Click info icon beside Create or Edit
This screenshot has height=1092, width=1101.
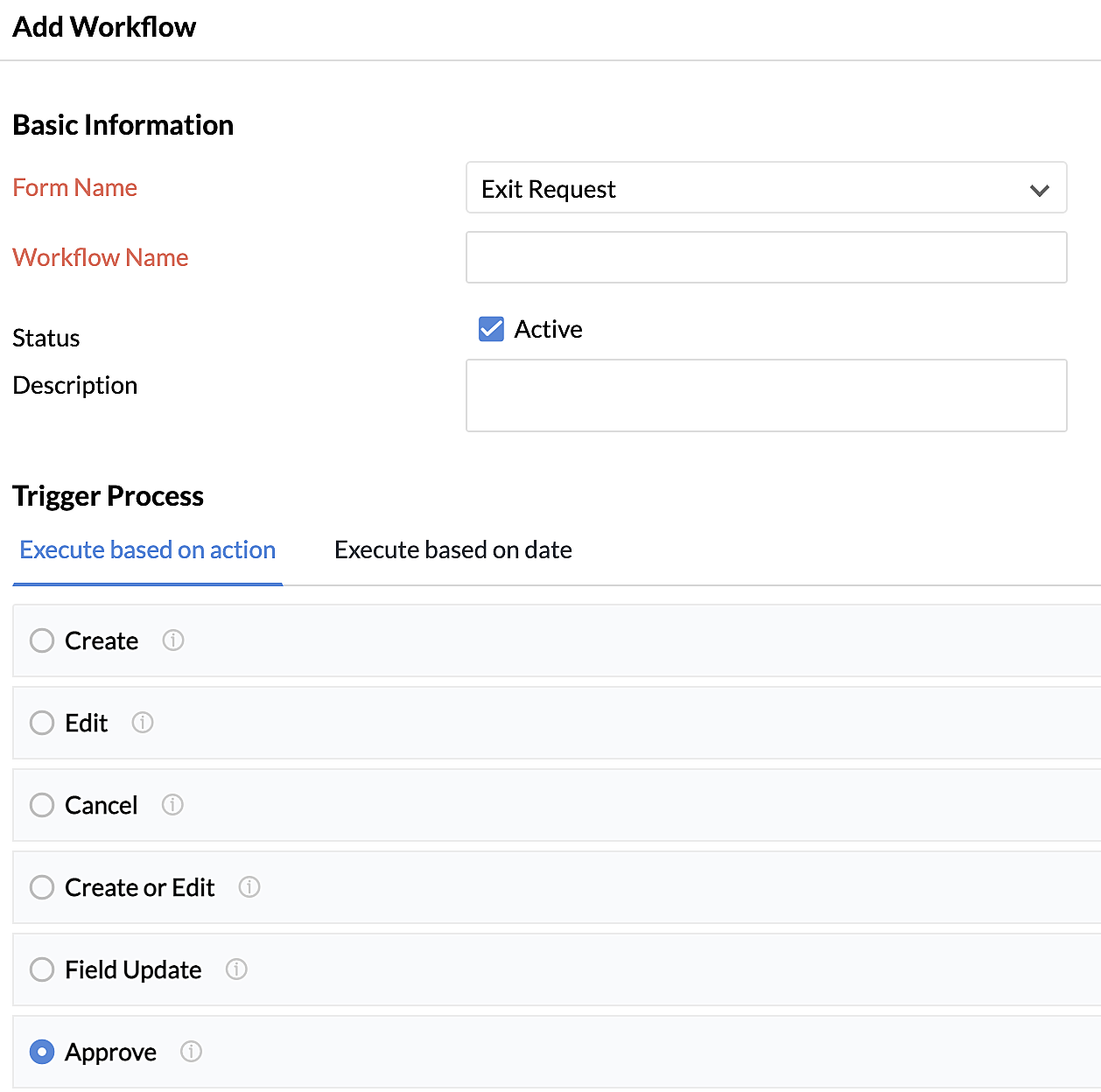[249, 887]
